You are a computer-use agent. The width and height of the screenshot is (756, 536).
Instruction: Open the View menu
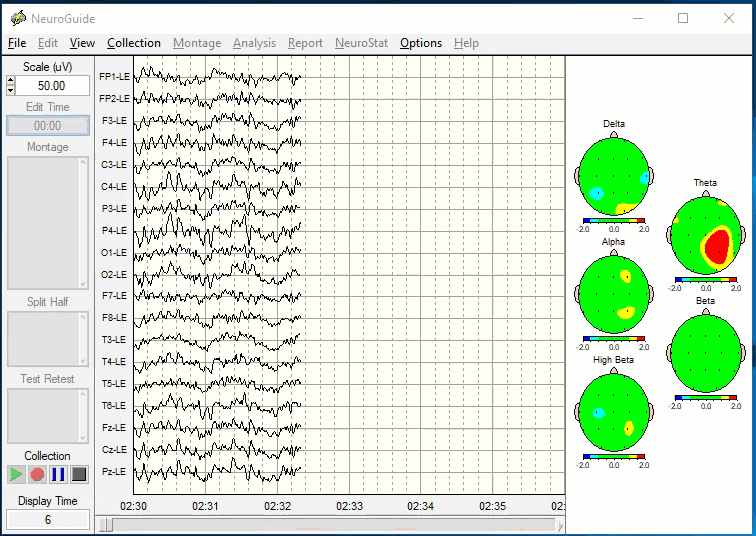(82, 43)
